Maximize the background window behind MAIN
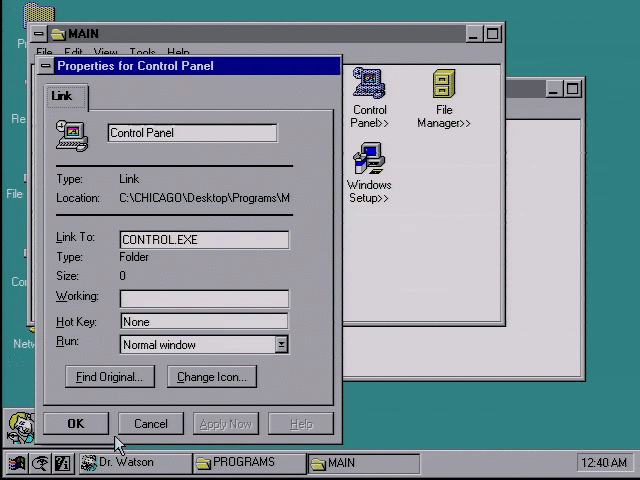 572,89
